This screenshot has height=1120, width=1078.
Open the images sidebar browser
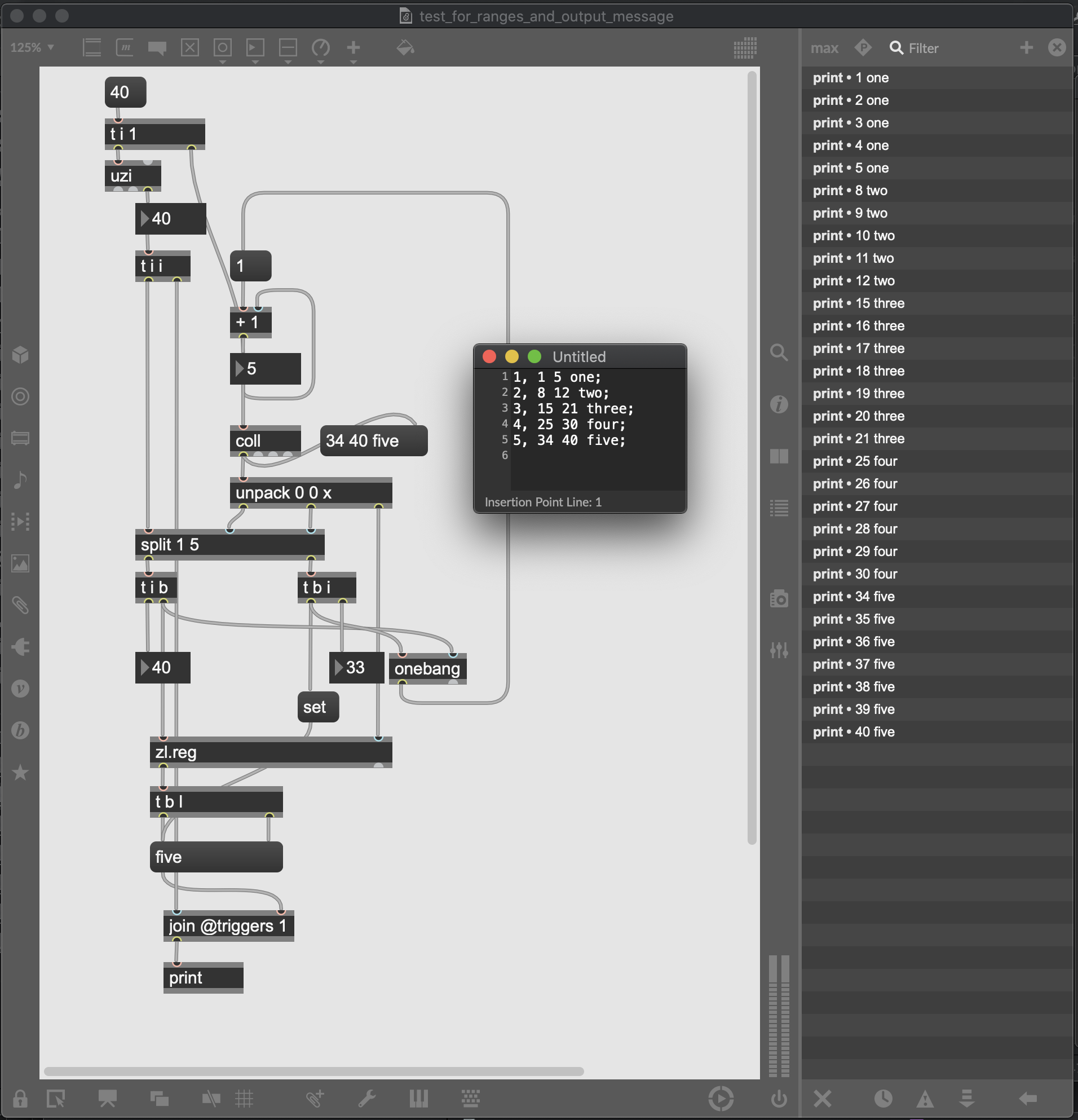point(20,563)
